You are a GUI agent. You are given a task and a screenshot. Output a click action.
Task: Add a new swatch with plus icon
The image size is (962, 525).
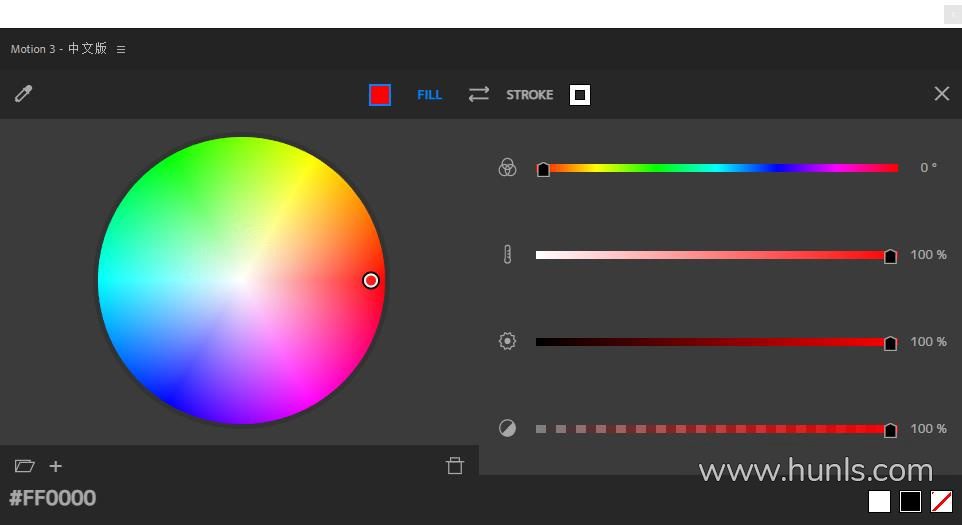pyautogui.click(x=56, y=466)
